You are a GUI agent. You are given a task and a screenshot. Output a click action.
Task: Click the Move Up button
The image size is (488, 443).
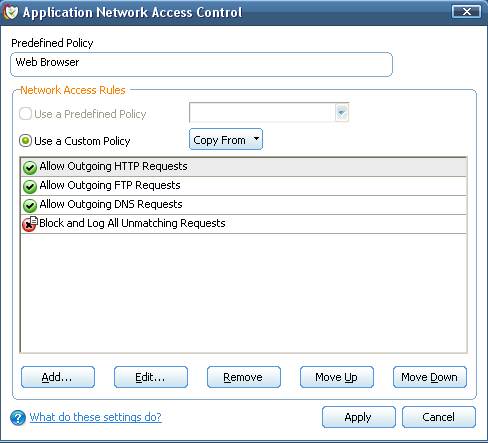[x=337, y=377]
